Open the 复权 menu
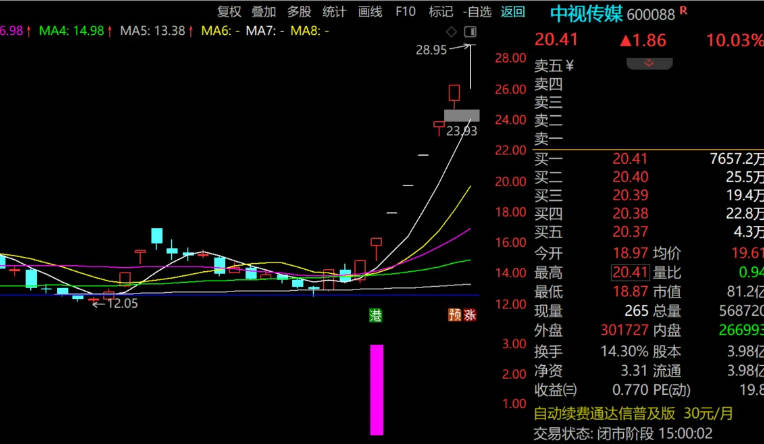The image size is (764, 444). point(229,12)
